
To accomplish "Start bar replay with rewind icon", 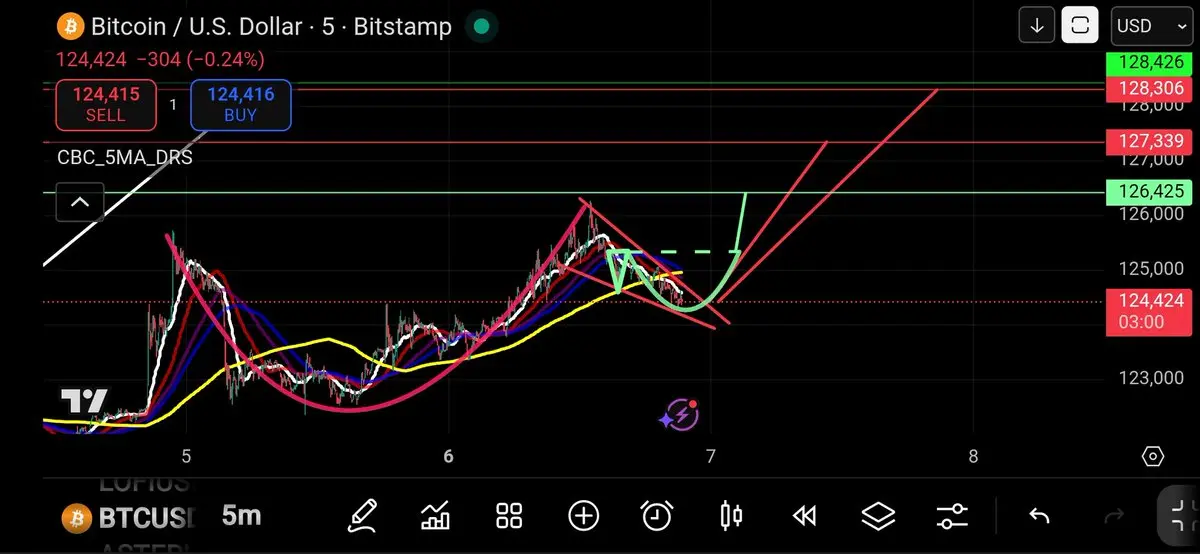I will [804, 516].
